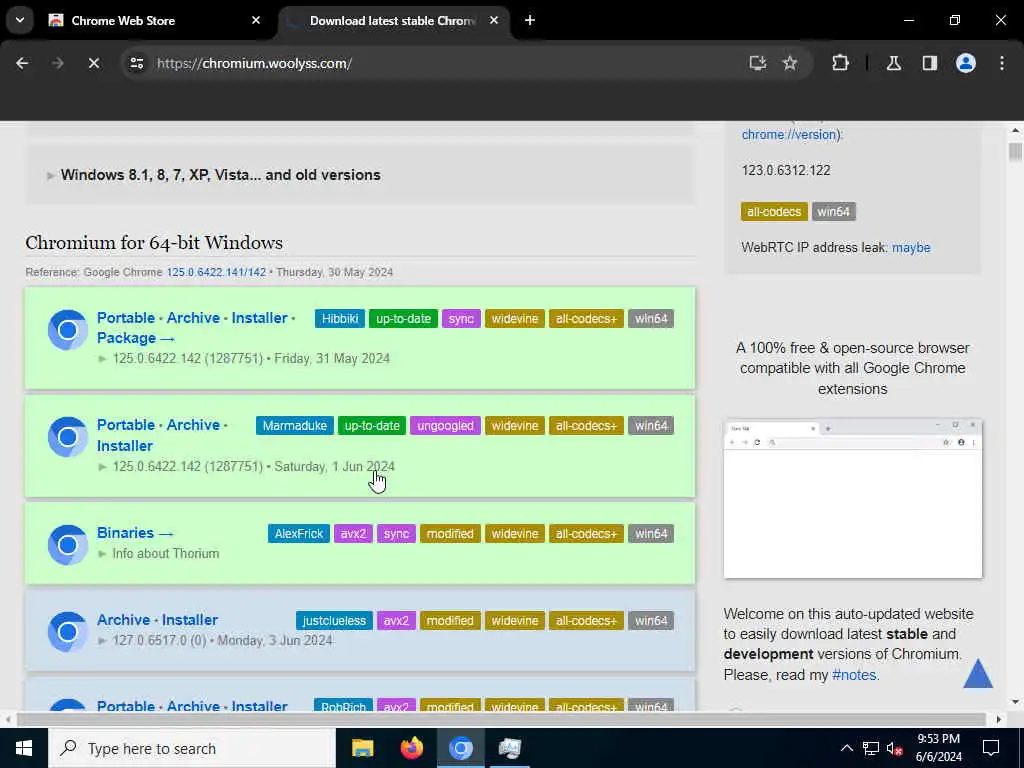
Task: Click Chromium logo in Marmaduke row
Action: (x=67, y=437)
